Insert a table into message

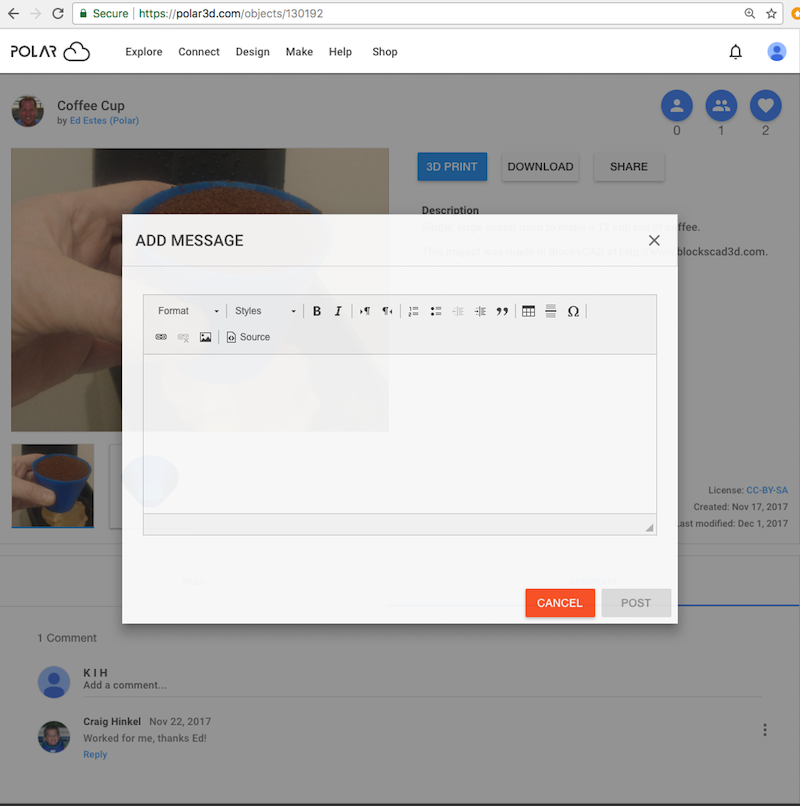point(528,311)
